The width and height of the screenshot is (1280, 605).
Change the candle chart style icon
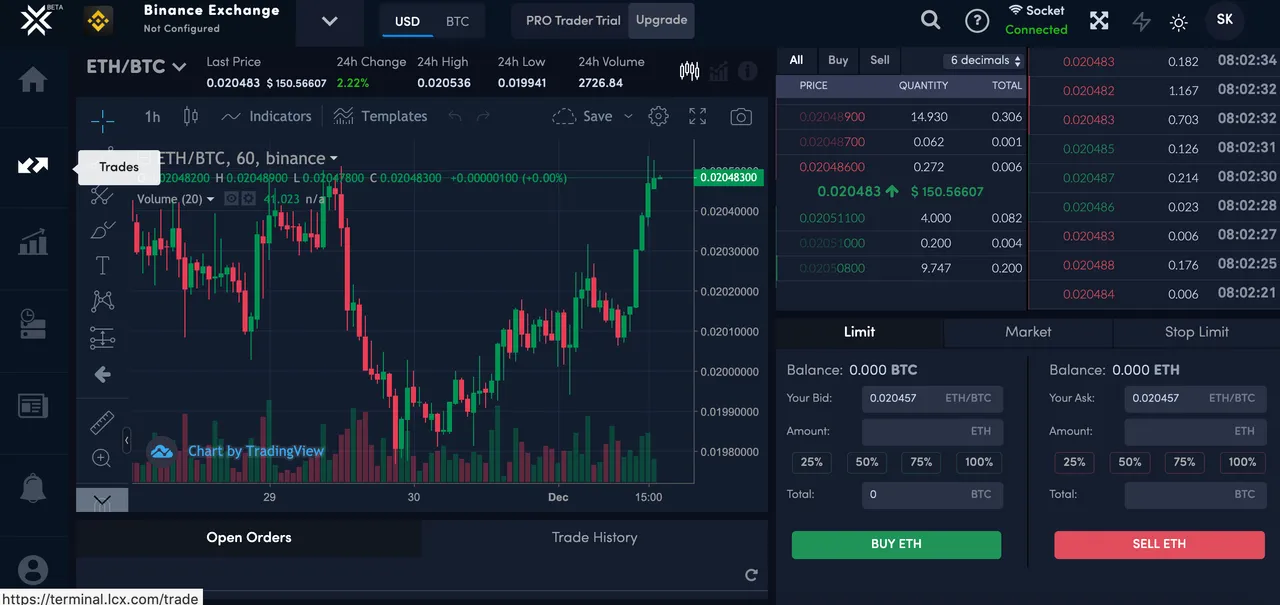point(191,116)
